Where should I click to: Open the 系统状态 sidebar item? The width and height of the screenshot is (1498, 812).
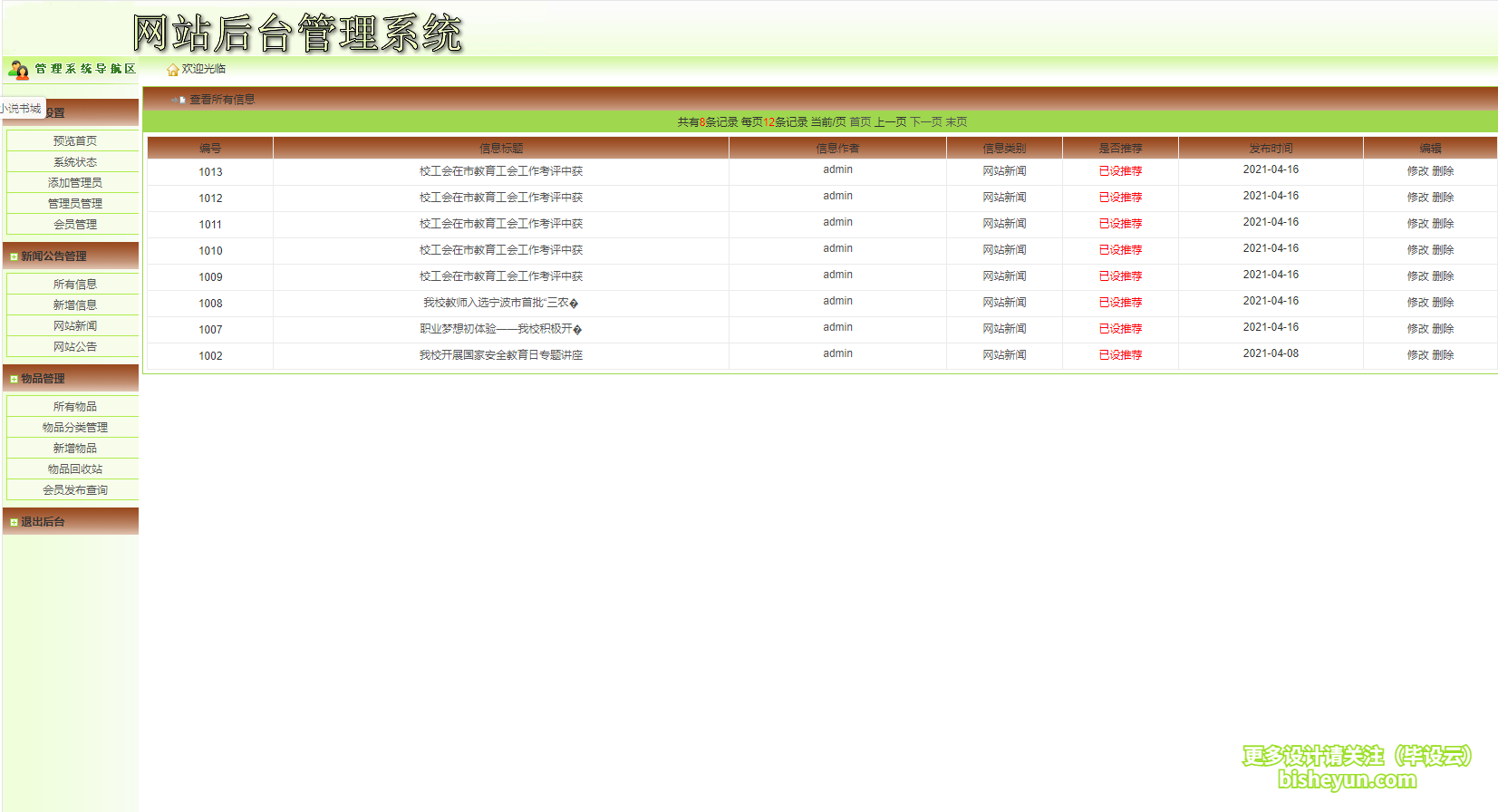pos(74,161)
